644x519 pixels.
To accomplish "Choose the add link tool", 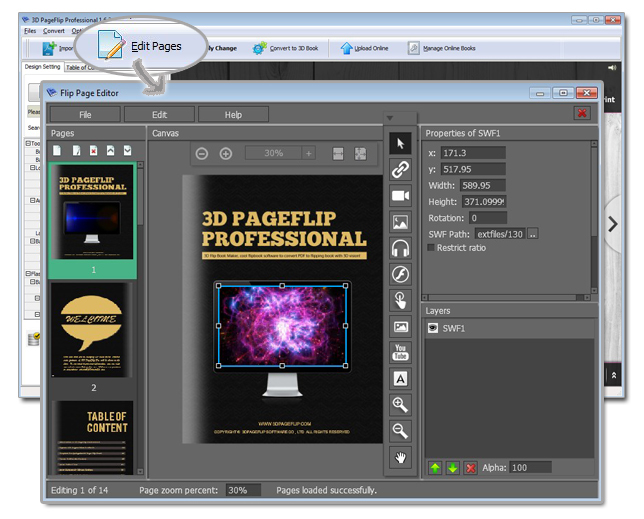I will coord(400,169).
